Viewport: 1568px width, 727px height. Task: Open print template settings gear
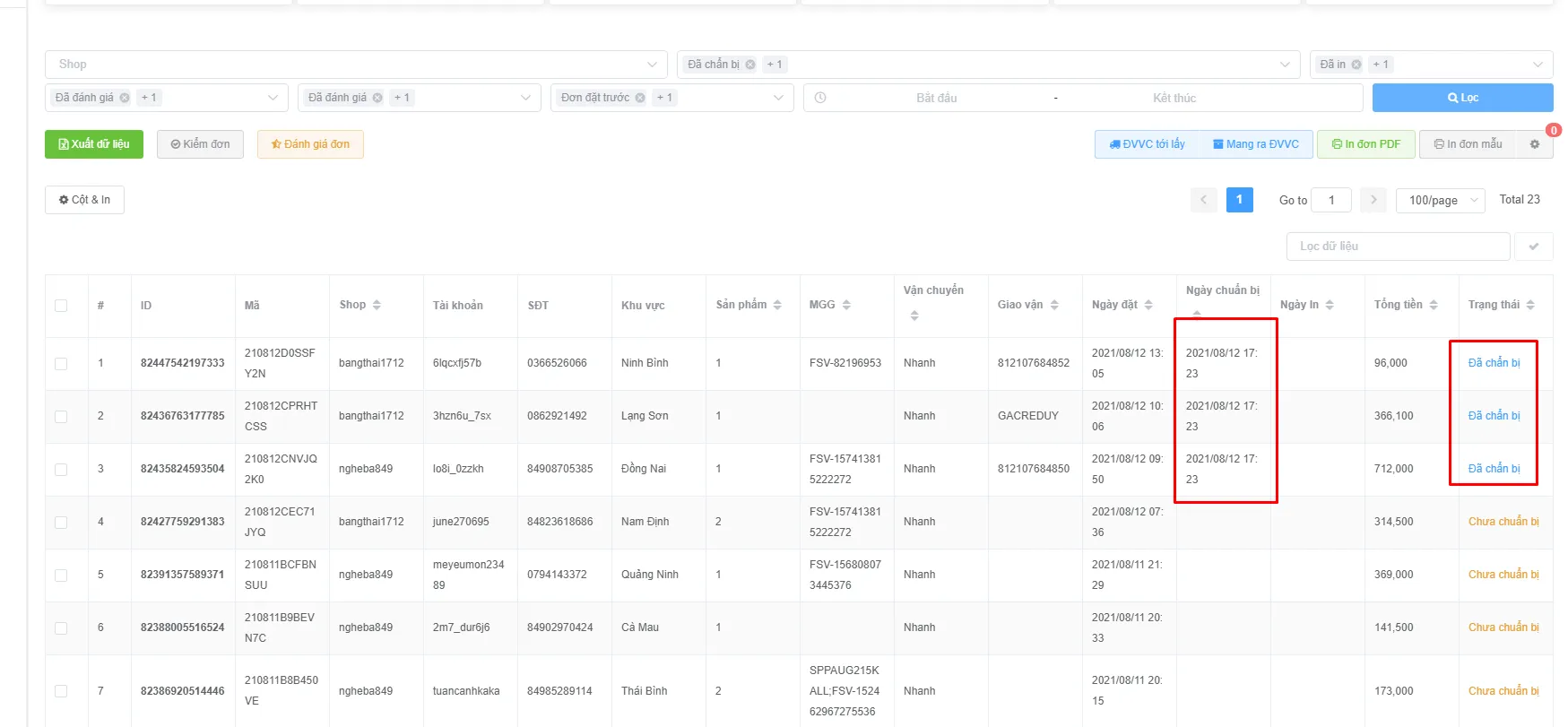click(x=1535, y=144)
